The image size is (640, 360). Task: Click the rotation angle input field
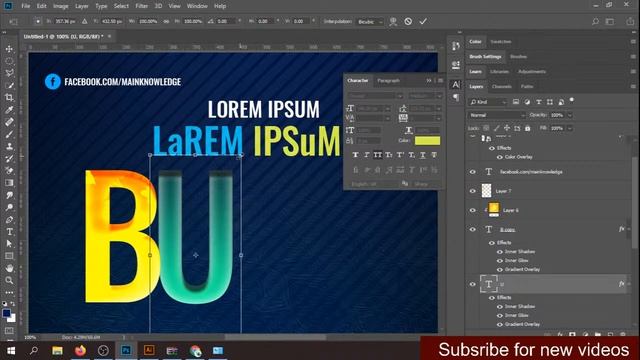click(x=226, y=21)
